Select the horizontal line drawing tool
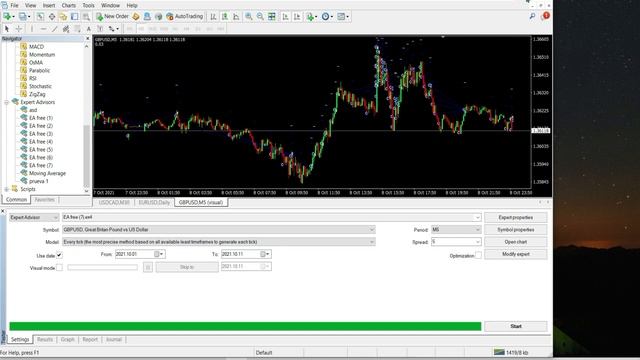Viewport: 640px width, 360px height. [43, 29]
